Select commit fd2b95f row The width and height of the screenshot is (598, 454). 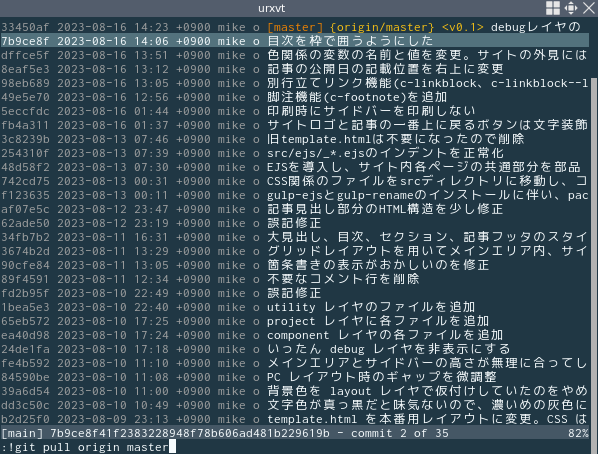[294, 293]
